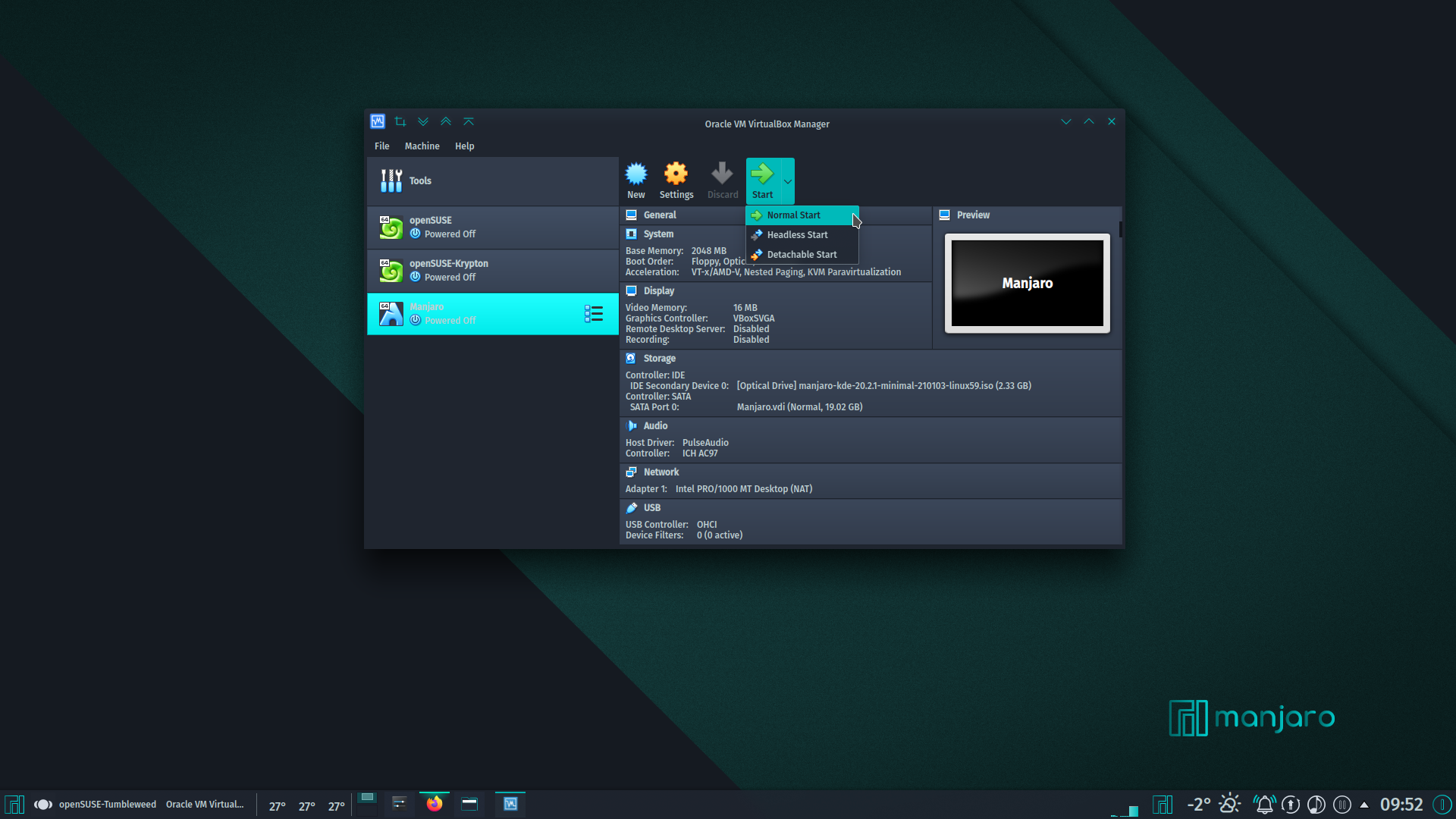Open the Manjaro application launcher in taskbar
The height and width of the screenshot is (819, 1456).
click(14, 805)
